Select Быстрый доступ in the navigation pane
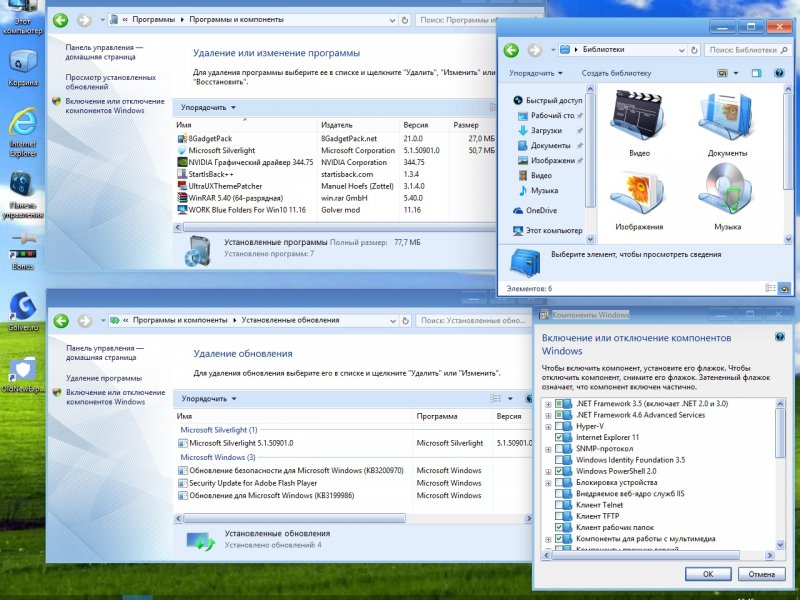 tap(547, 101)
